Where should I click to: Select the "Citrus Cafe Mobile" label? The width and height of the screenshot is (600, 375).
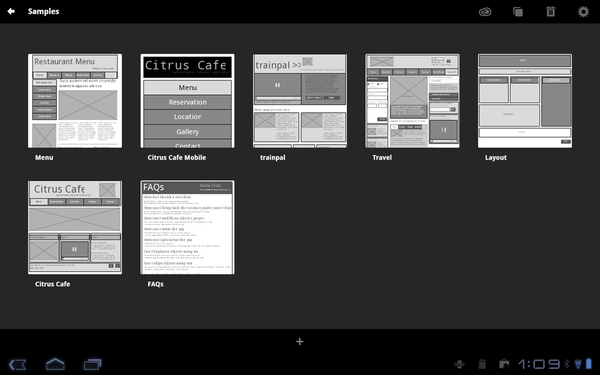[177, 157]
